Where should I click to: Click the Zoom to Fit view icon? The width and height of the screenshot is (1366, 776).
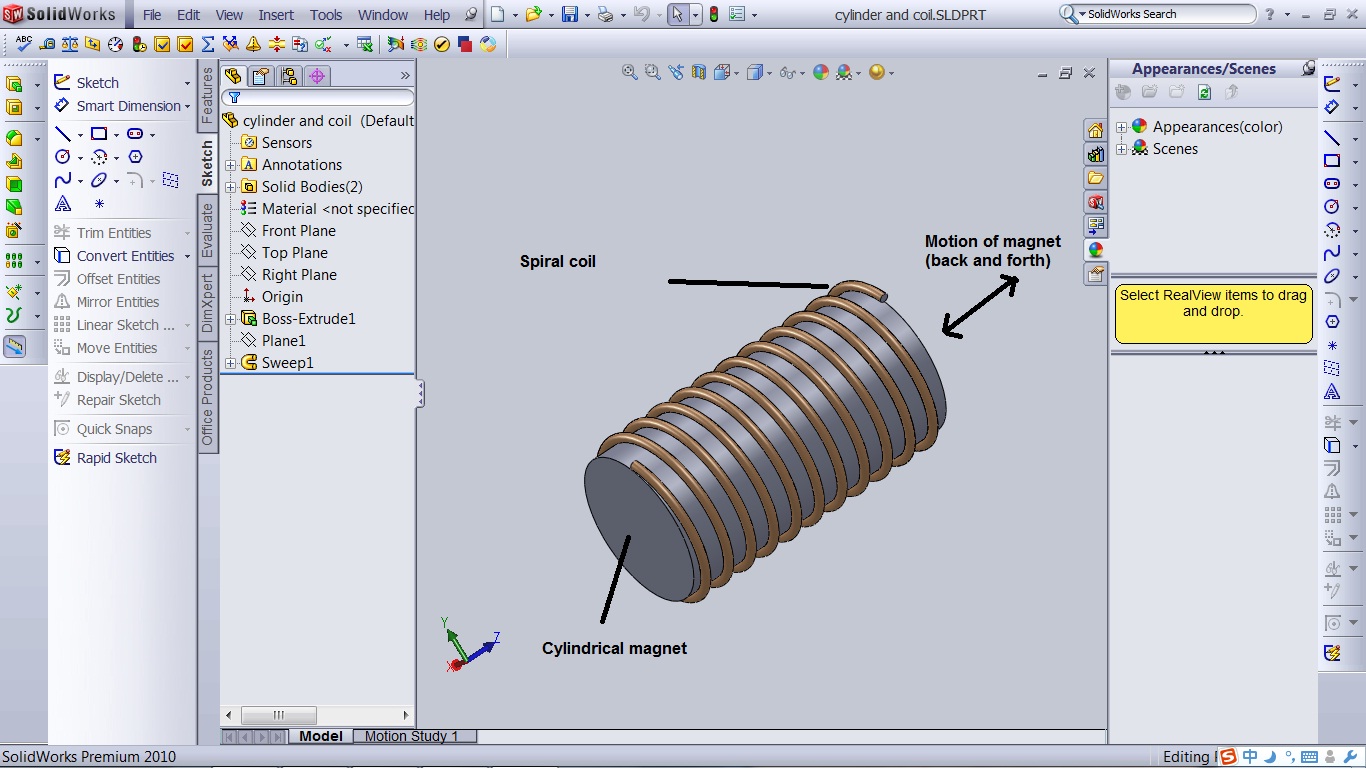(x=629, y=72)
